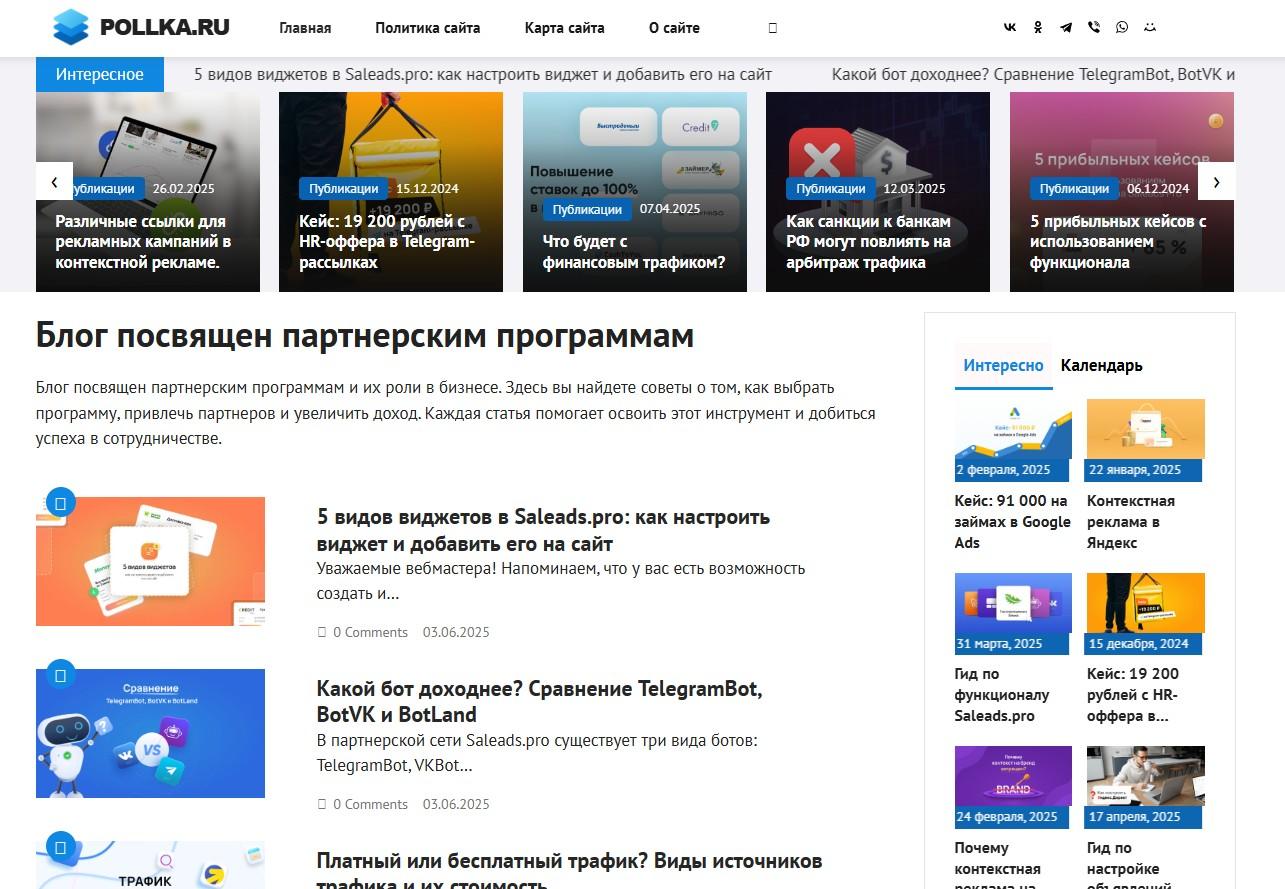Open the Telegram social link
Viewport: 1285px width, 889px height.
[x=1066, y=28]
